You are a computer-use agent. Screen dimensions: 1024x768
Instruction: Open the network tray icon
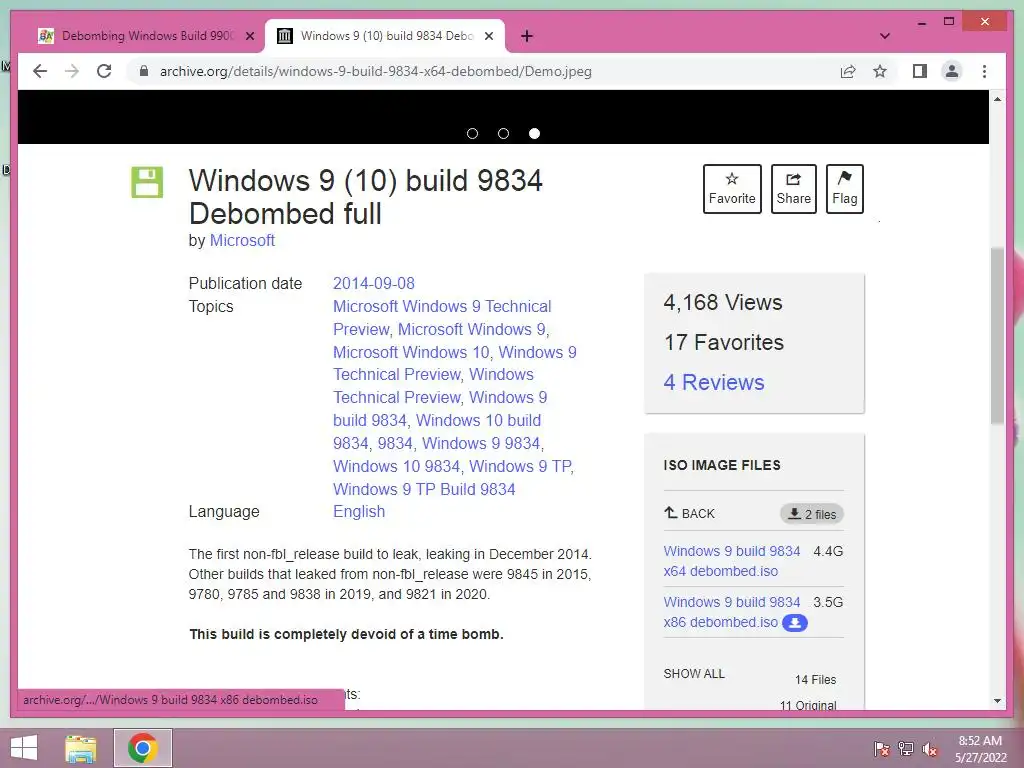coord(906,748)
